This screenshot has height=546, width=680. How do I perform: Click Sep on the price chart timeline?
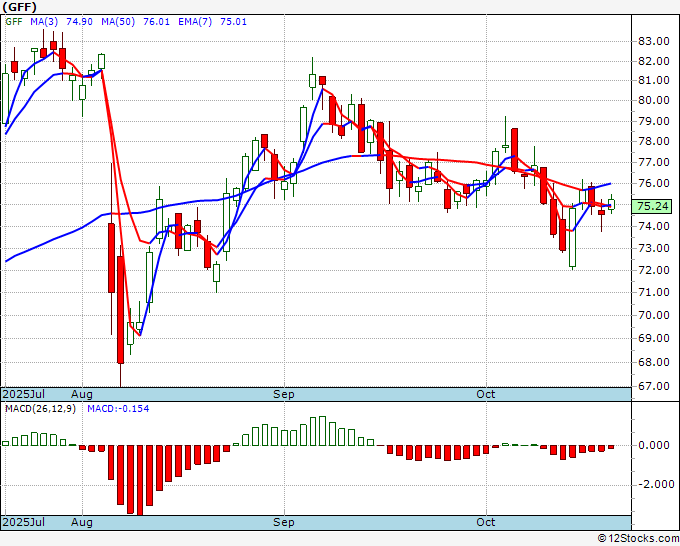click(284, 394)
